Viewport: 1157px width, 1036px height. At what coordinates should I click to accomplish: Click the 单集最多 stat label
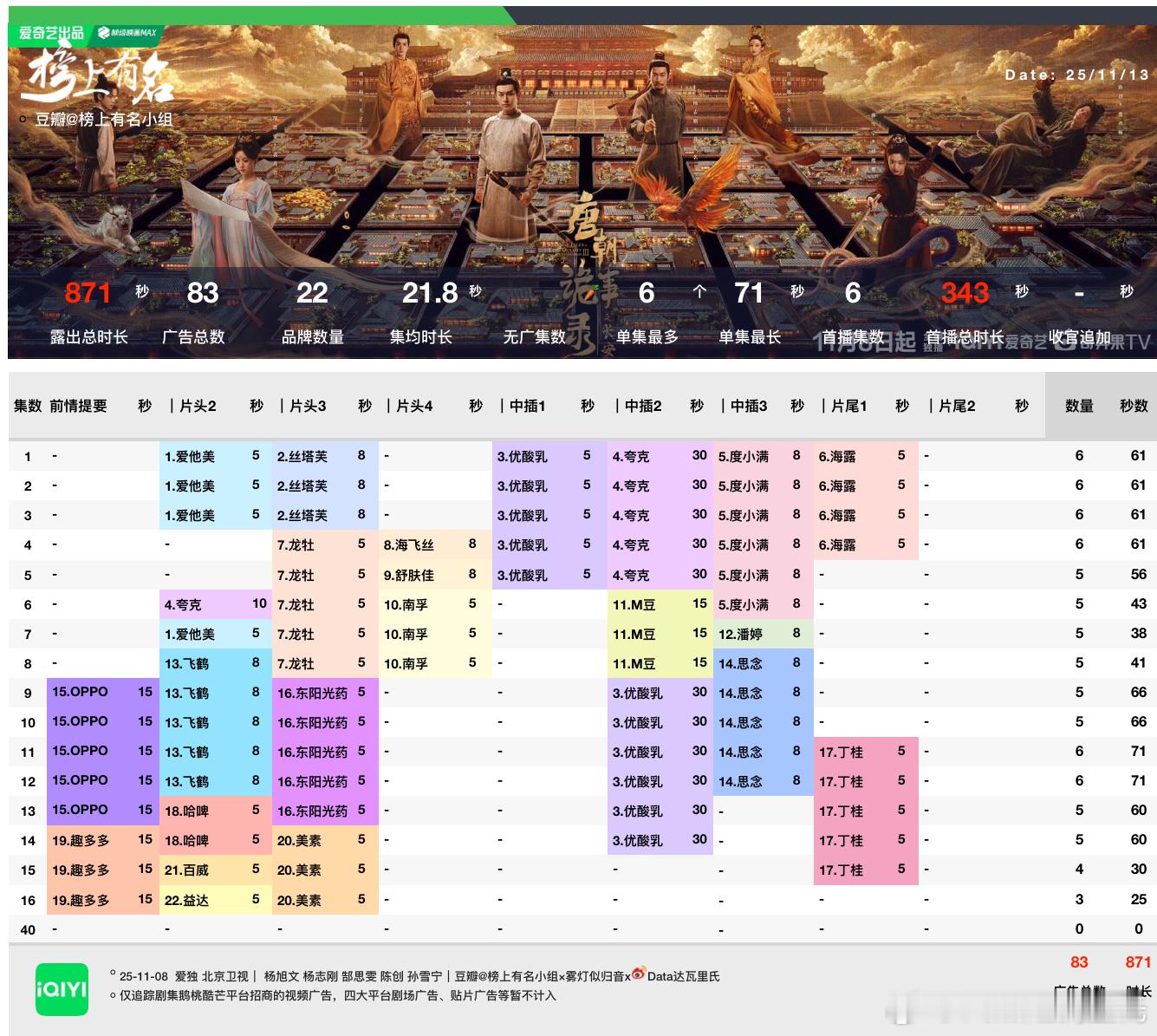coord(647,336)
